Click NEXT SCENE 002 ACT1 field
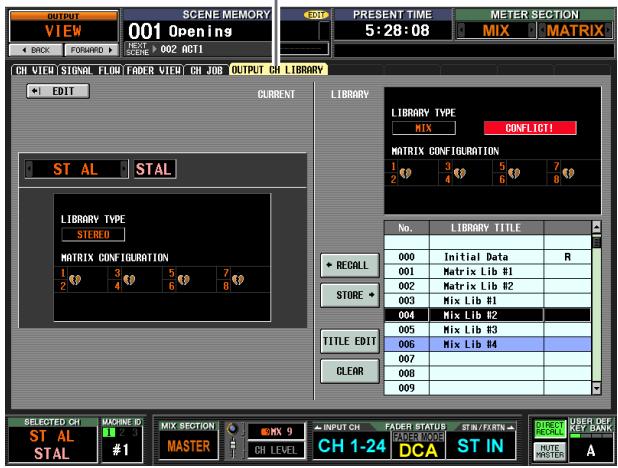The height and width of the screenshot is (468, 618). tap(227, 49)
